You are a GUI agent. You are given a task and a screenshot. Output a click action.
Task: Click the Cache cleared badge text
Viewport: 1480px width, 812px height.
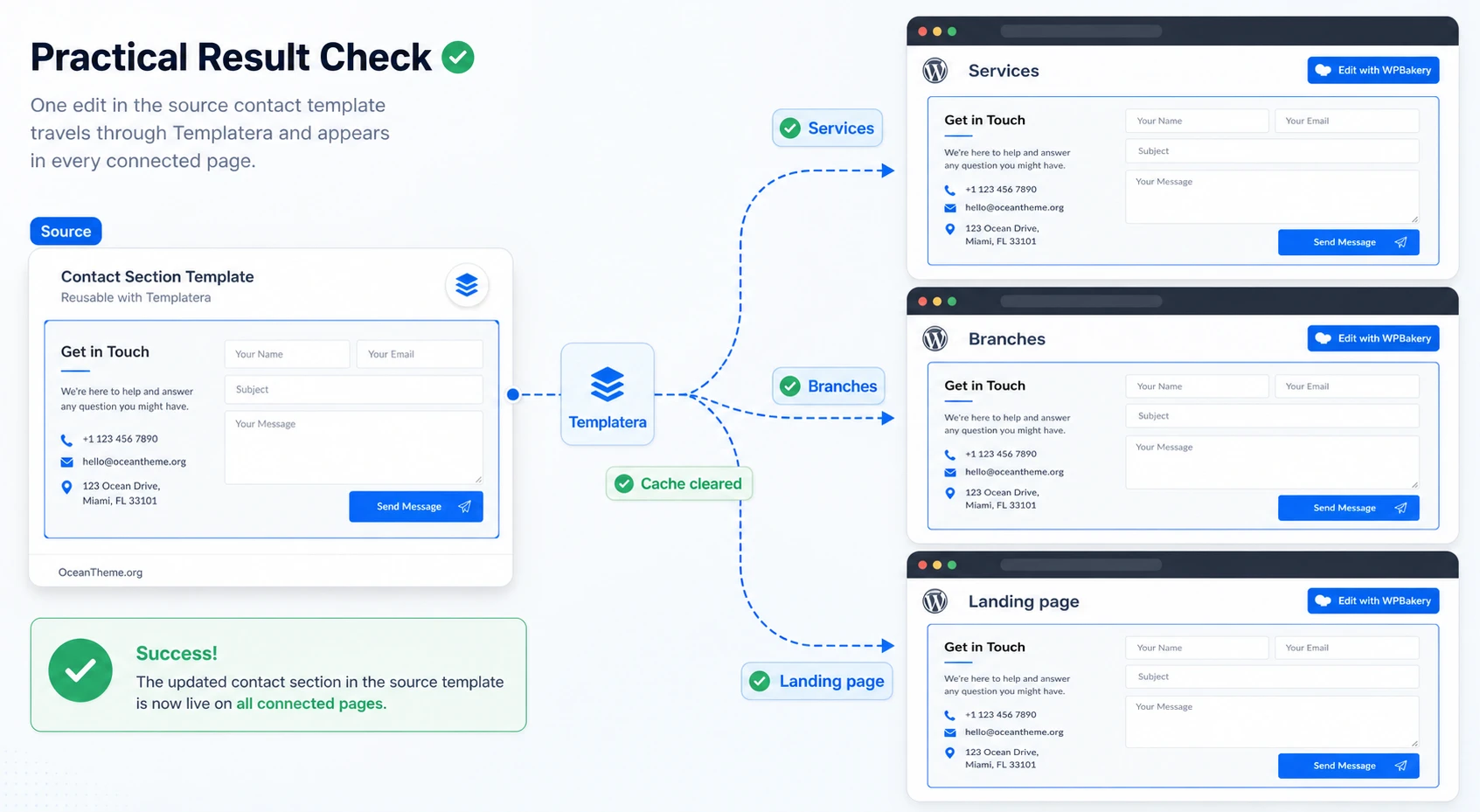(x=691, y=484)
